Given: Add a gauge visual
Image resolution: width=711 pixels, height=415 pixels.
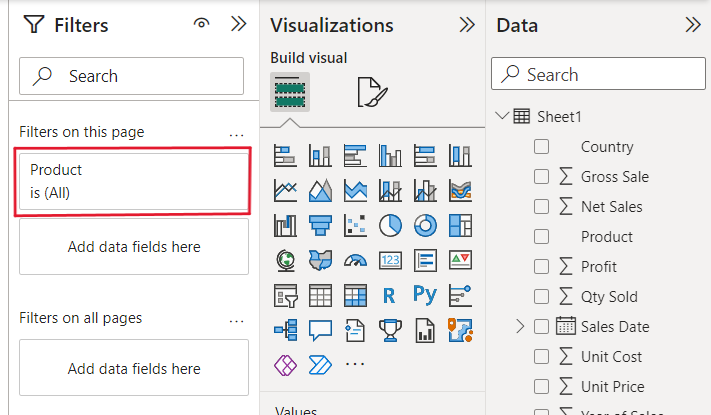Looking at the screenshot, I should pos(355,261).
